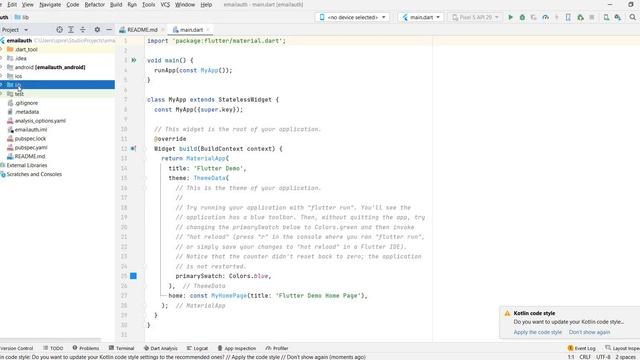Run the app with the green play icon
This screenshot has width=640, height=360.
tap(510, 18)
